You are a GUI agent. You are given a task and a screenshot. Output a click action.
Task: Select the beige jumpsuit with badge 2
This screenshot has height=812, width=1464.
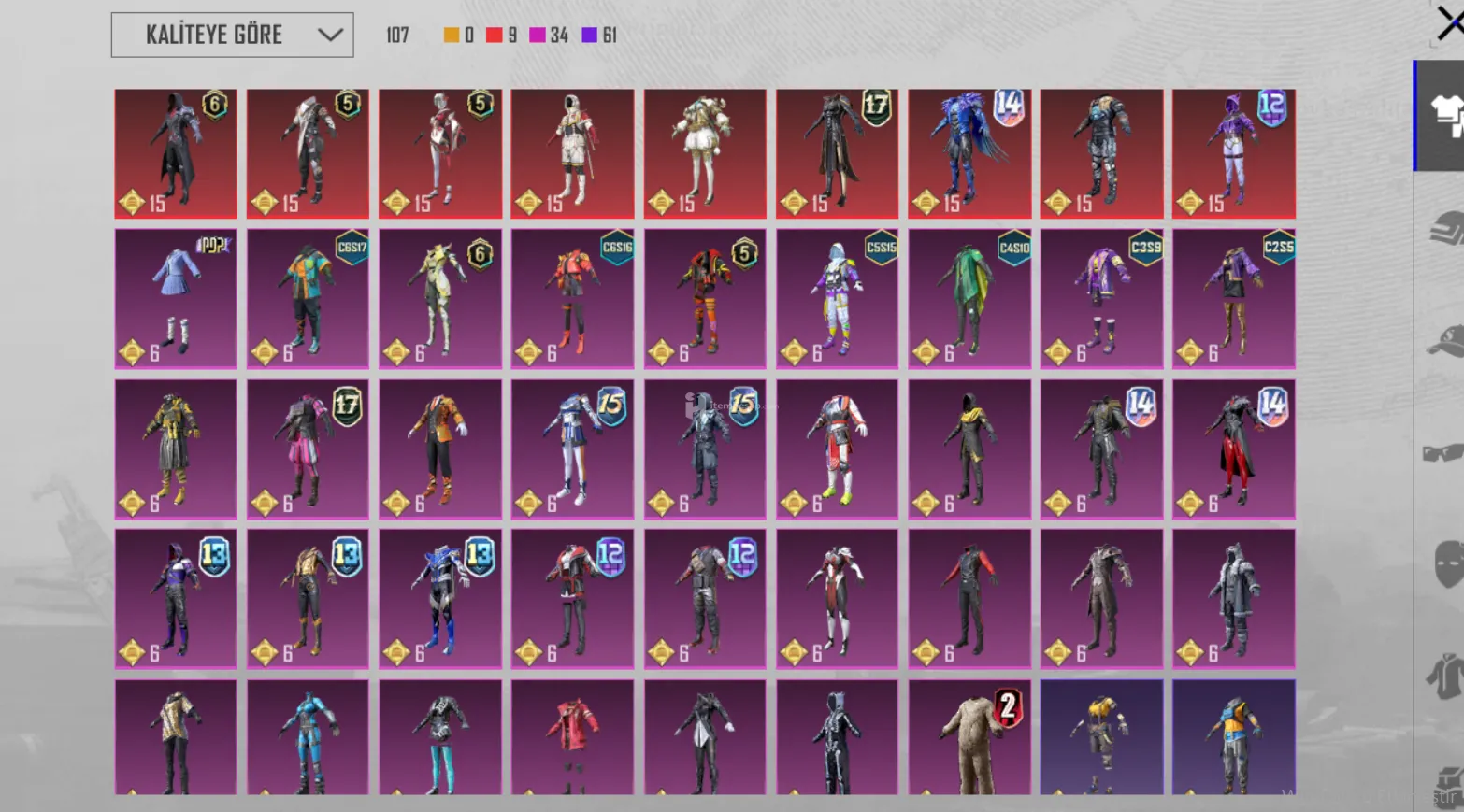(x=969, y=738)
